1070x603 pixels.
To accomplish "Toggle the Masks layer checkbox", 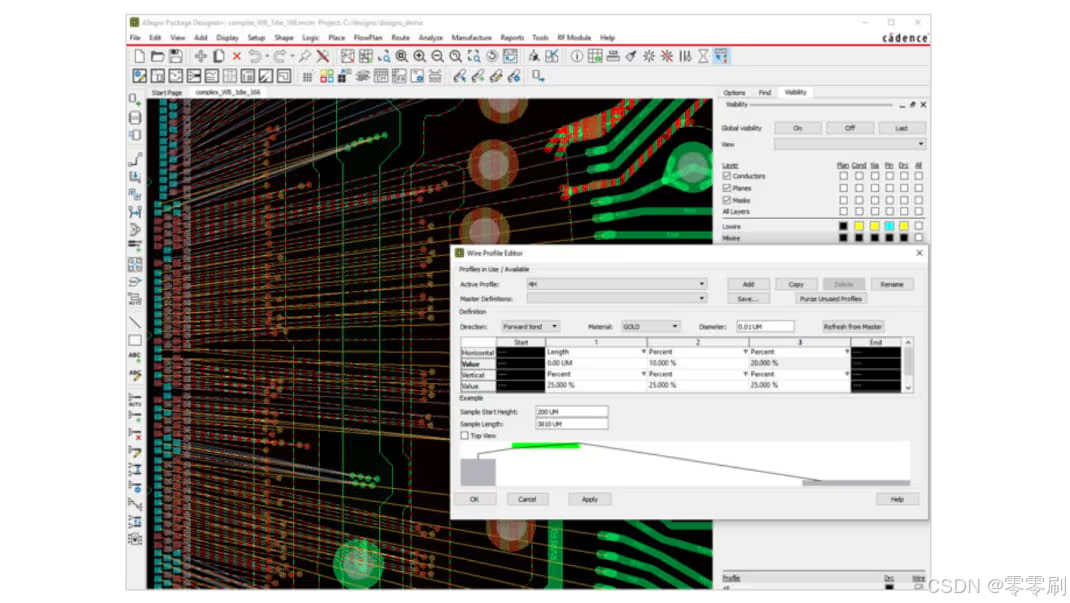I will click(727, 201).
